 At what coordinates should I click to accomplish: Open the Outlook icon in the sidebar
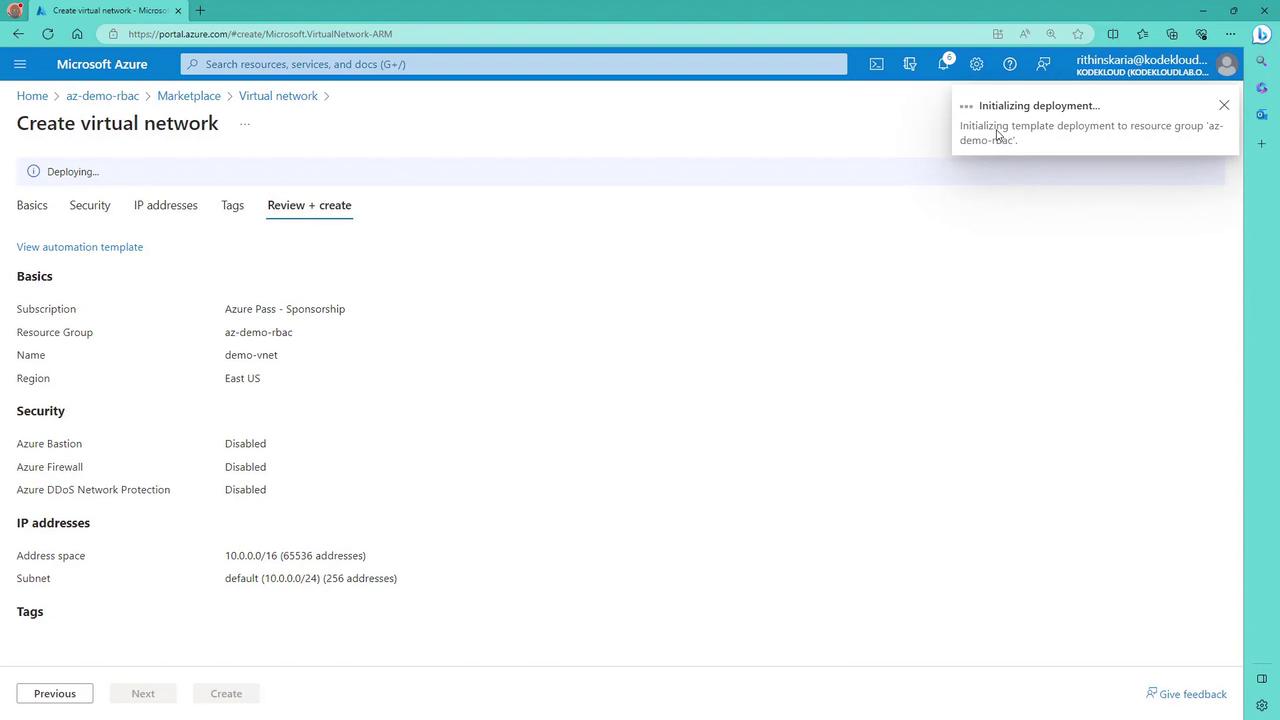pos(1262,115)
